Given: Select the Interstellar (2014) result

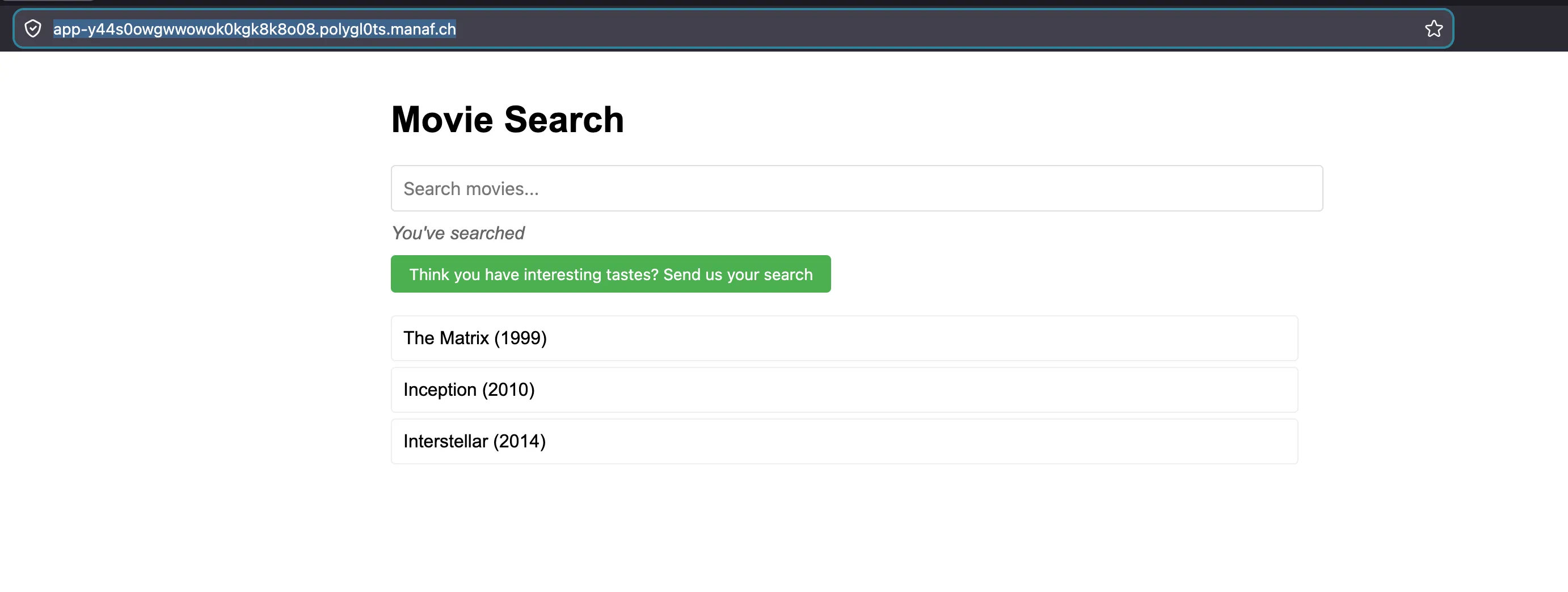Looking at the screenshot, I should pos(844,442).
